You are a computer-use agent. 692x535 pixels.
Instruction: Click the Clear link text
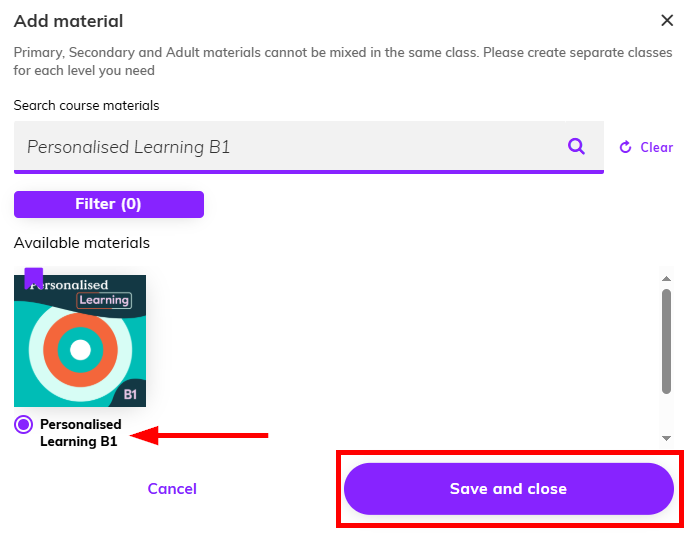pos(656,147)
